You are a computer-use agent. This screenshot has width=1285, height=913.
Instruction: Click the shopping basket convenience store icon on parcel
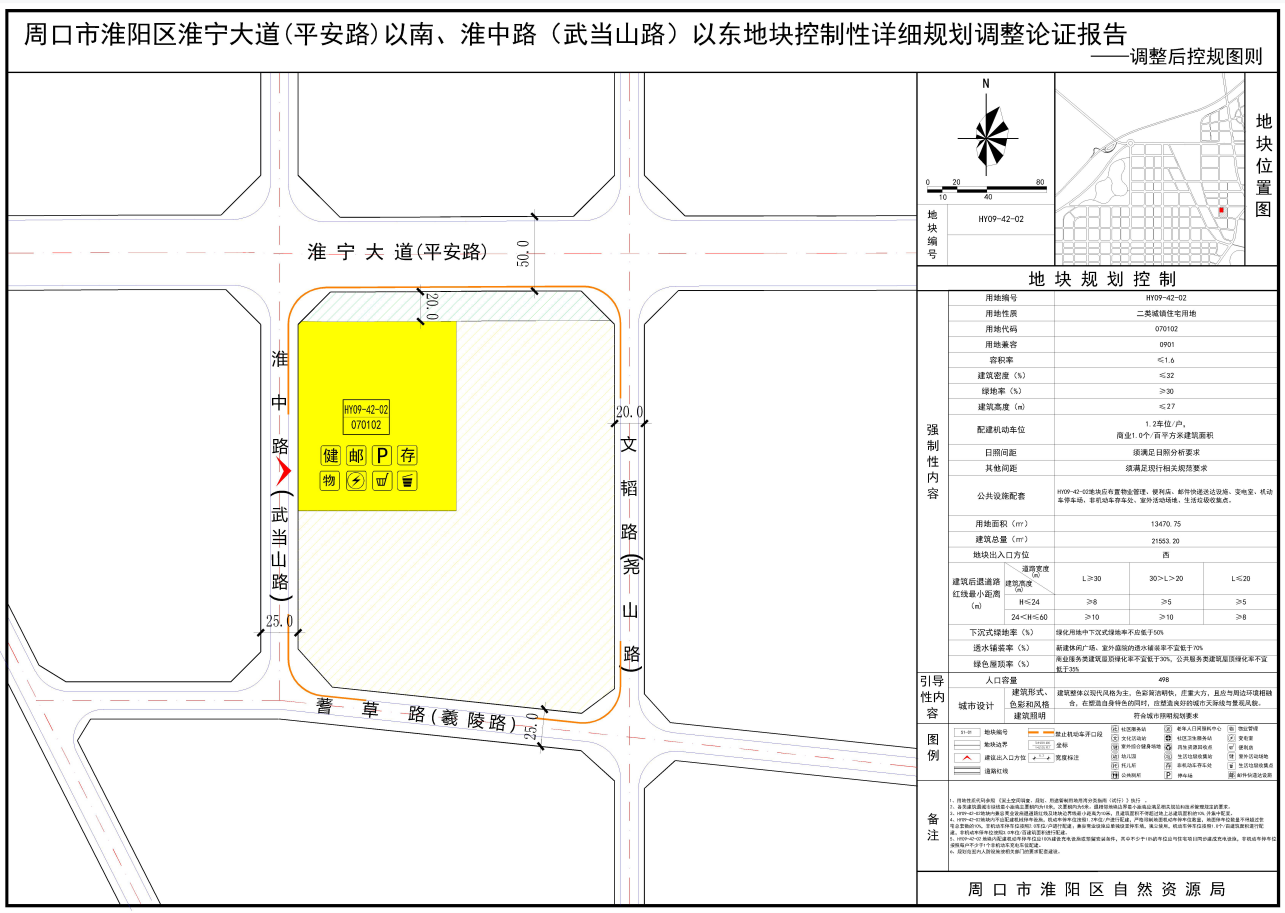pyautogui.click(x=381, y=481)
